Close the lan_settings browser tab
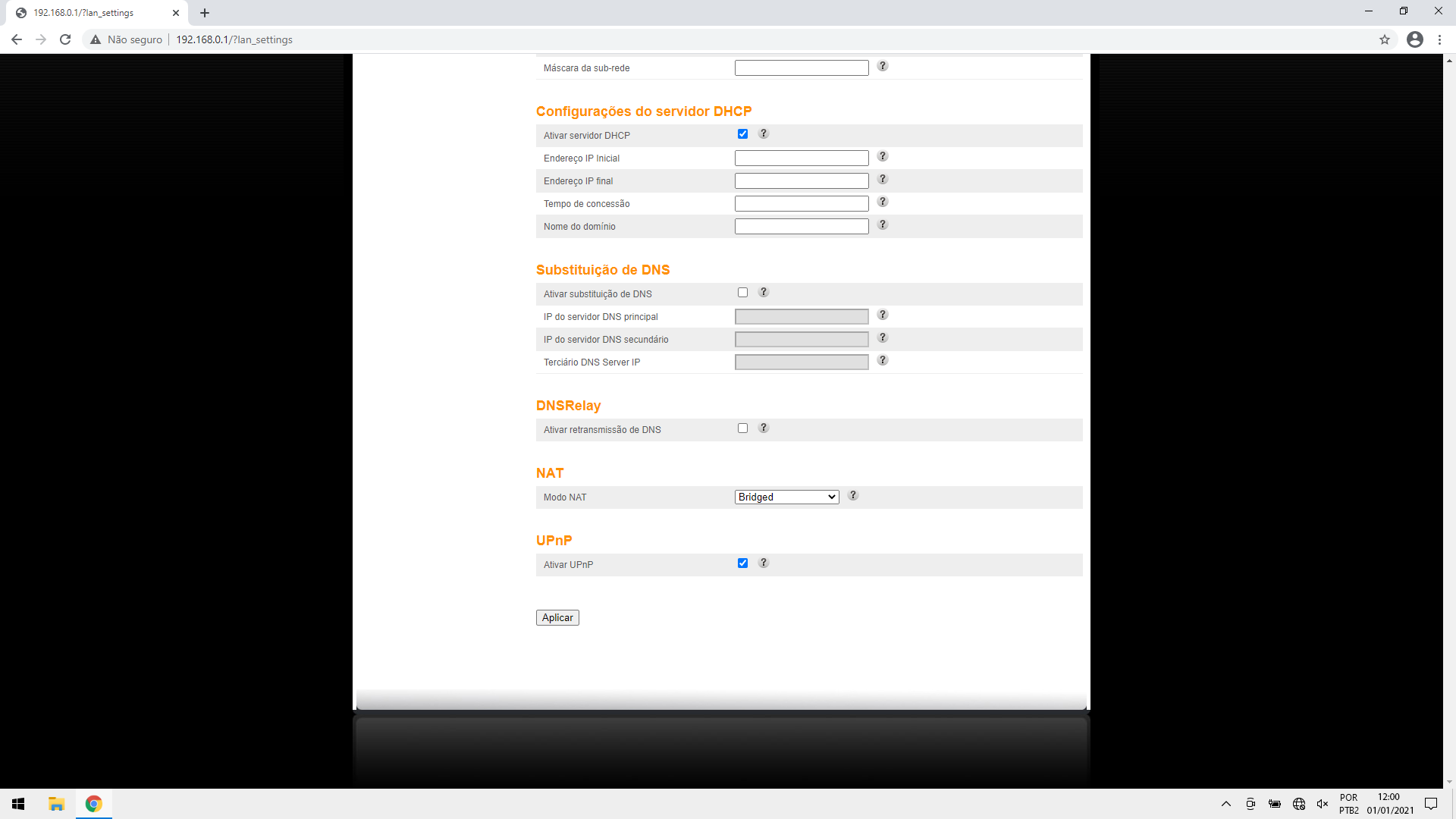The height and width of the screenshot is (819, 1456). coord(176,13)
